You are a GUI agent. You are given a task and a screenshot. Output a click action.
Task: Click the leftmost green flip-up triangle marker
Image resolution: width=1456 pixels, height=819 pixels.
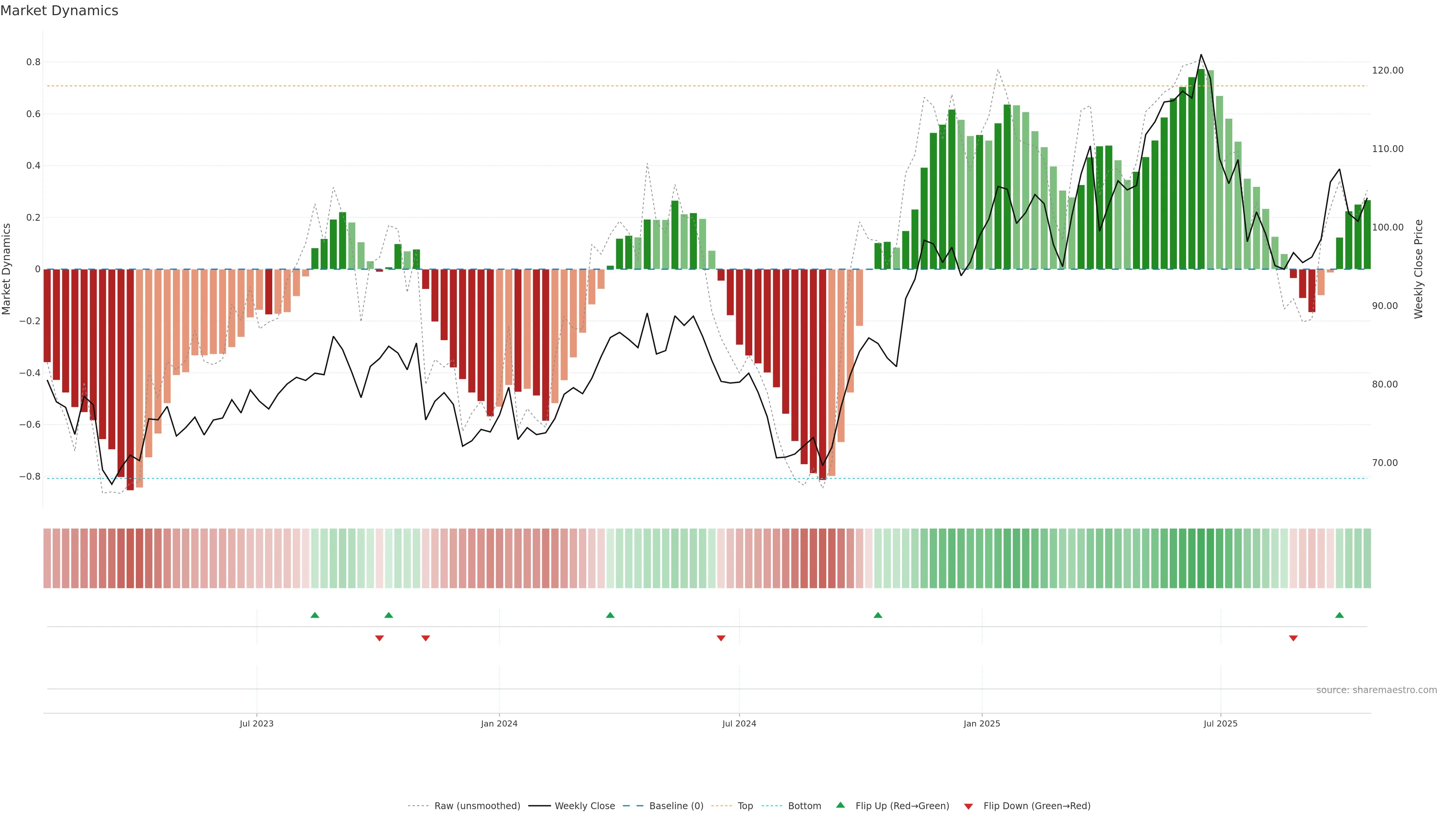tap(315, 615)
